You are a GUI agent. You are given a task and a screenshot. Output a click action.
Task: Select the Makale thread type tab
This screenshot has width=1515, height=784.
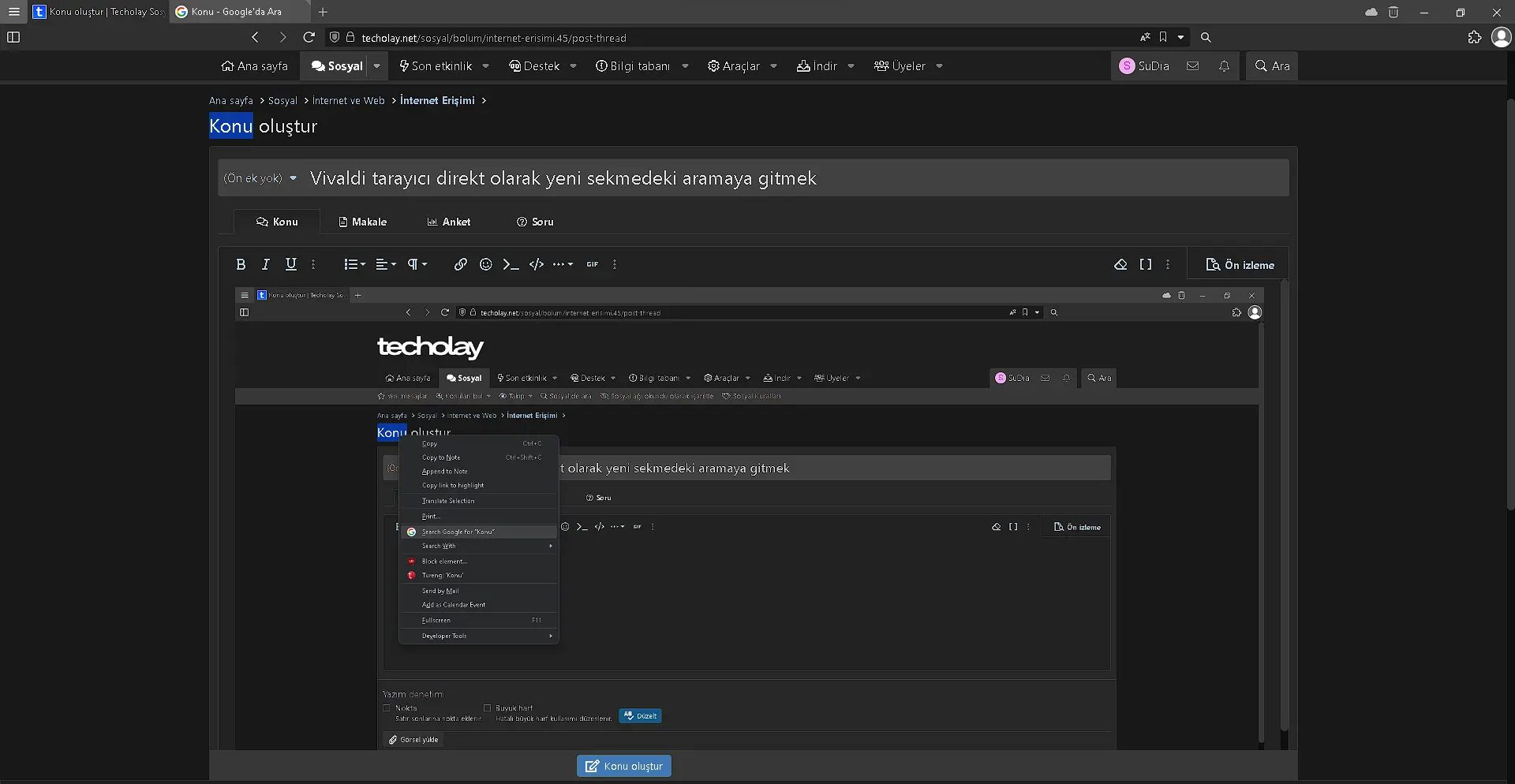[x=362, y=222]
